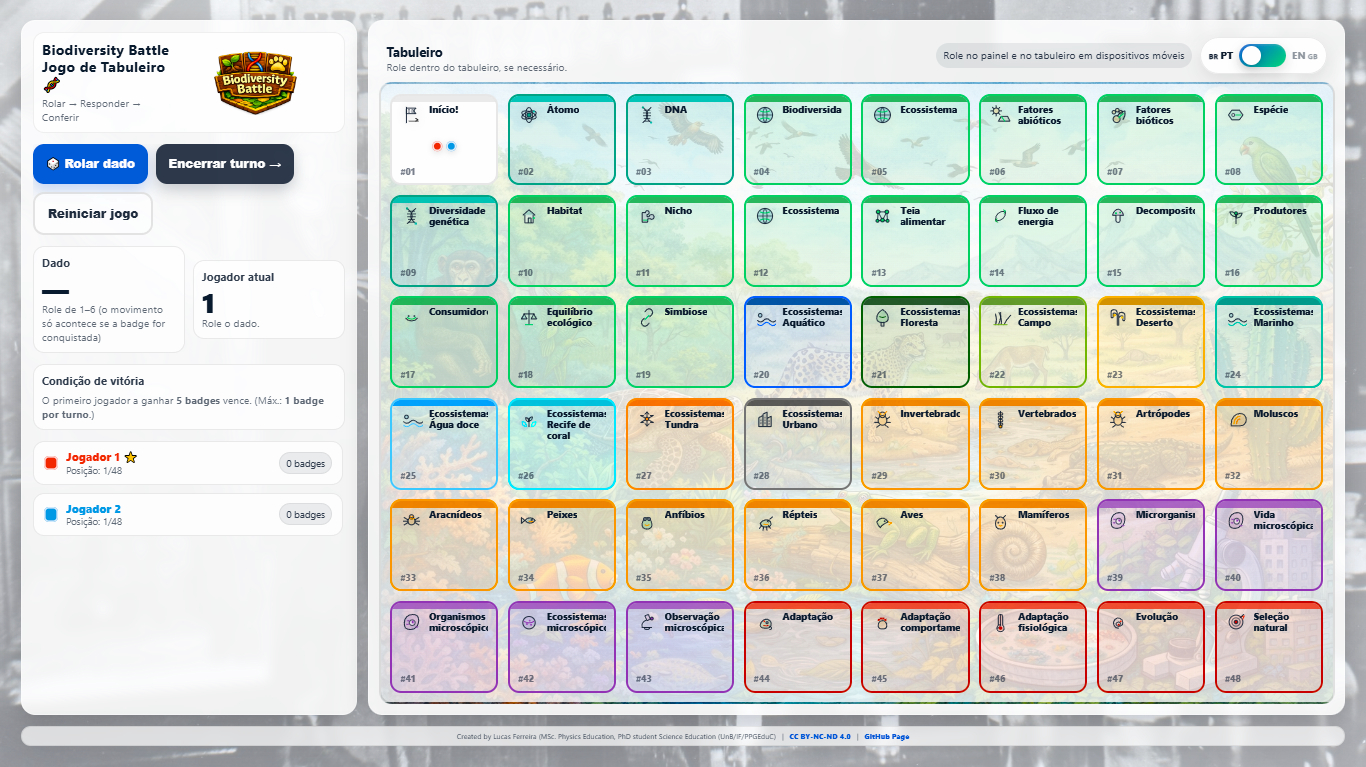The width and height of the screenshot is (1366, 767).
Task: Click the flag icon on Início tile
Action: click(x=411, y=115)
